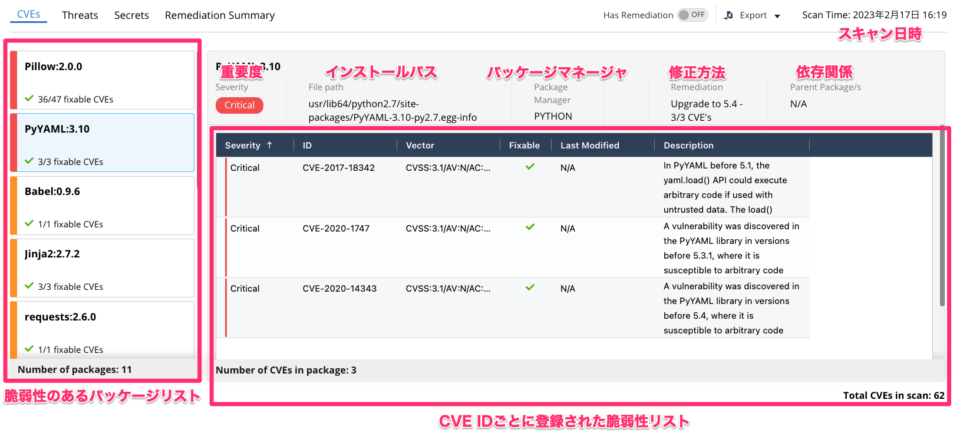Click the Severity sort arrow icon
The height and width of the screenshot is (433, 960).
pyautogui.click(x=269, y=145)
